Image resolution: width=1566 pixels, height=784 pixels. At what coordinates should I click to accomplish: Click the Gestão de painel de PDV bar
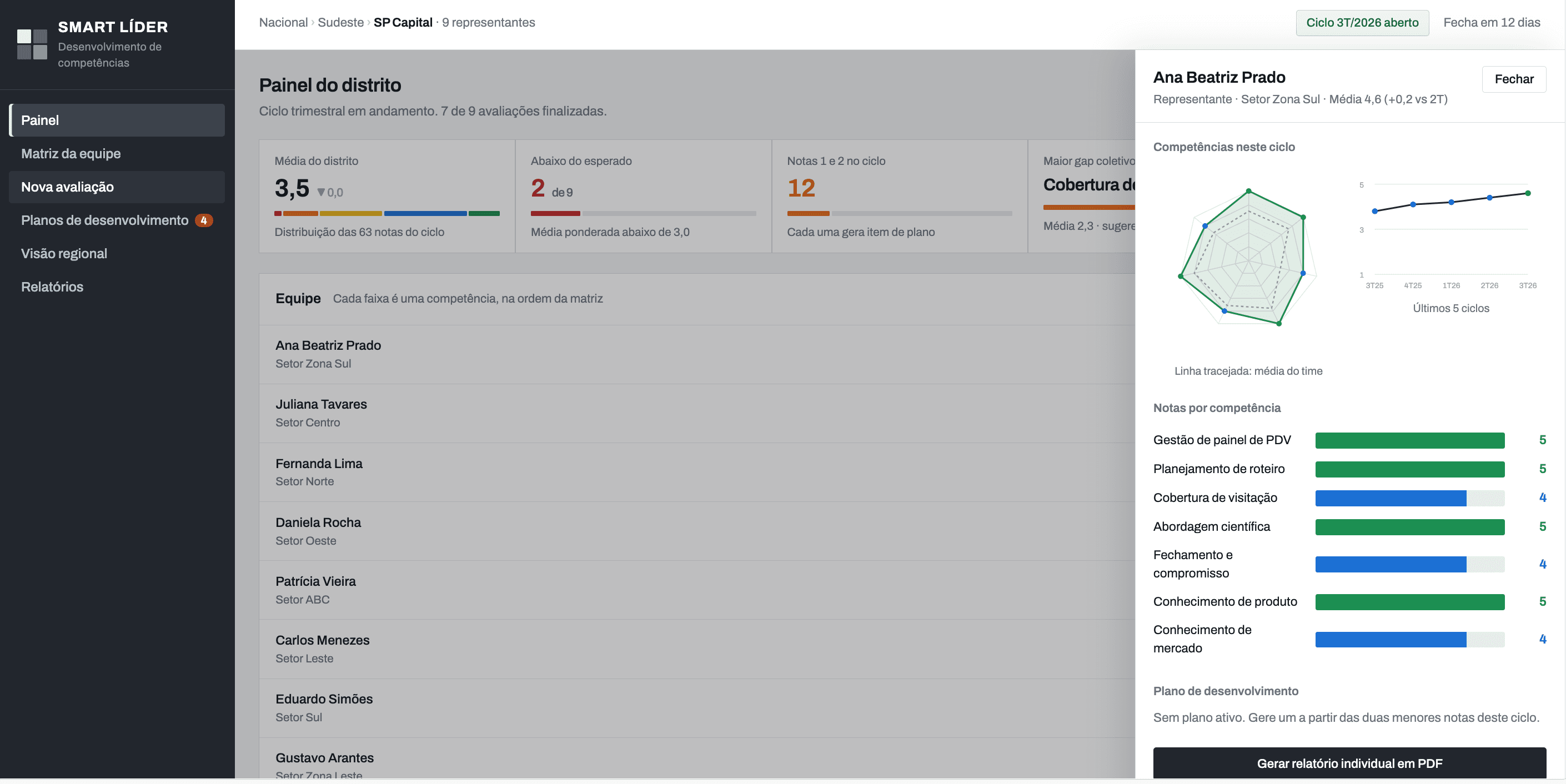1409,440
